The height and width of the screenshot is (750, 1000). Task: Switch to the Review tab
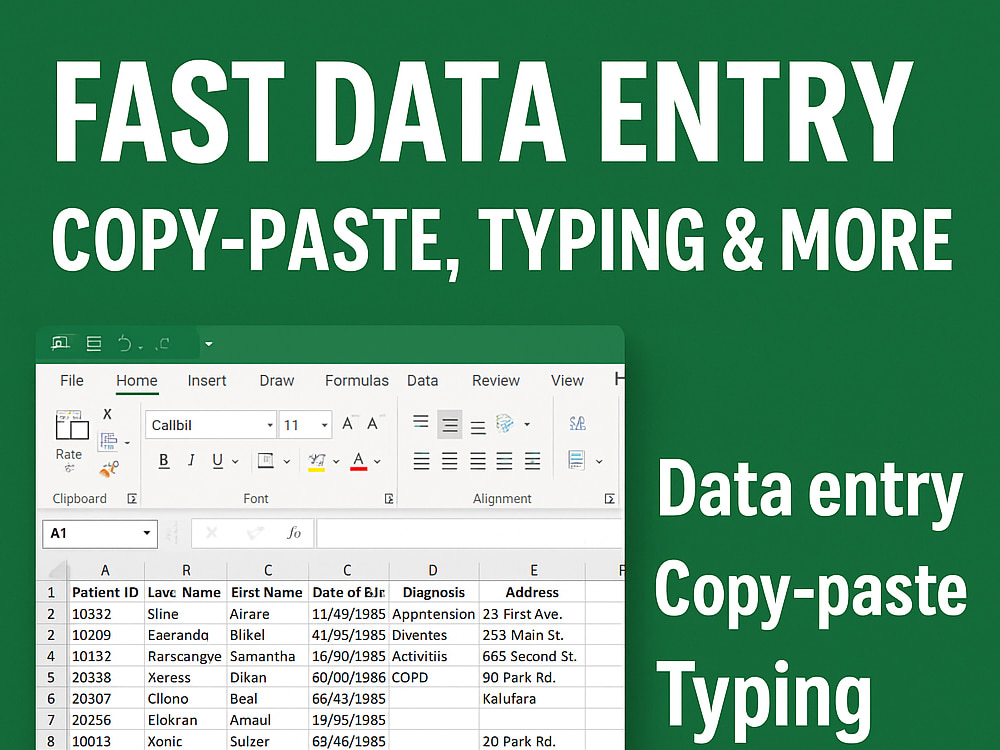point(496,381)
